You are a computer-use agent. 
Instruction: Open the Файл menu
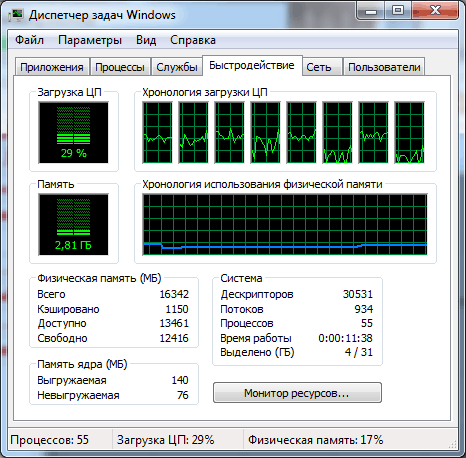(29, 40)
